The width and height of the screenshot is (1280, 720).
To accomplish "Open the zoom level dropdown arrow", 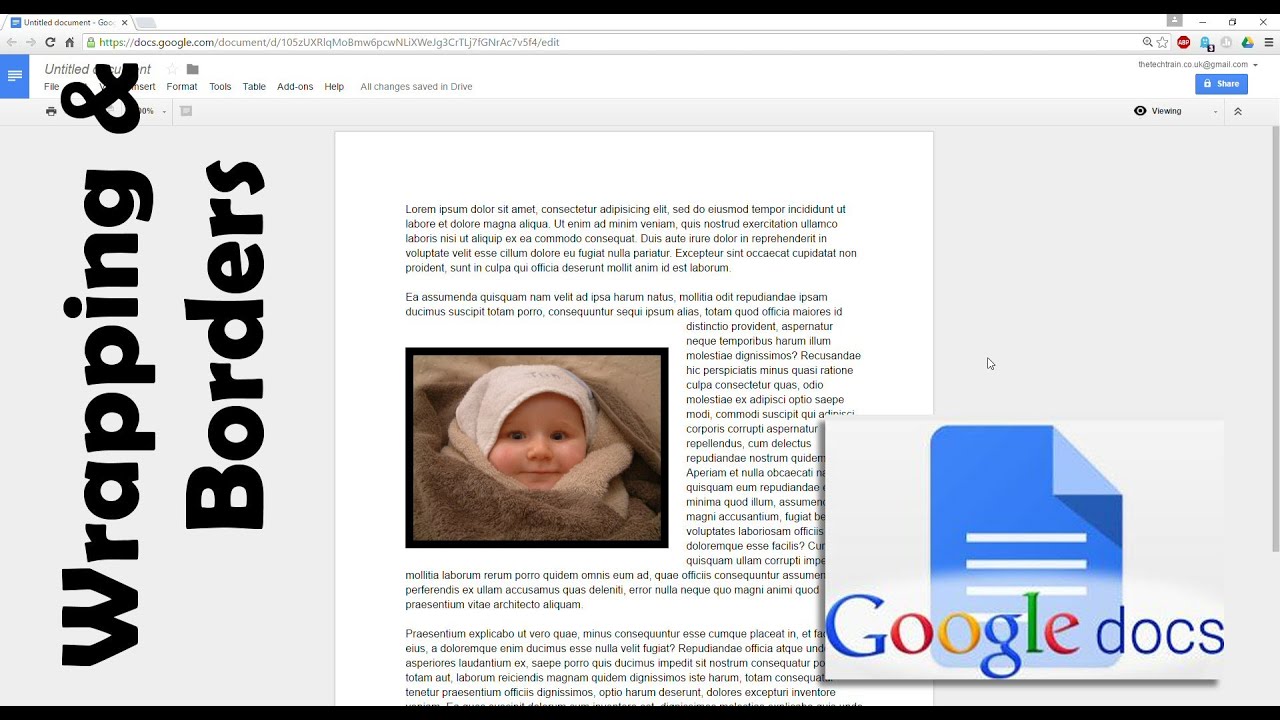I will [164, 111].
